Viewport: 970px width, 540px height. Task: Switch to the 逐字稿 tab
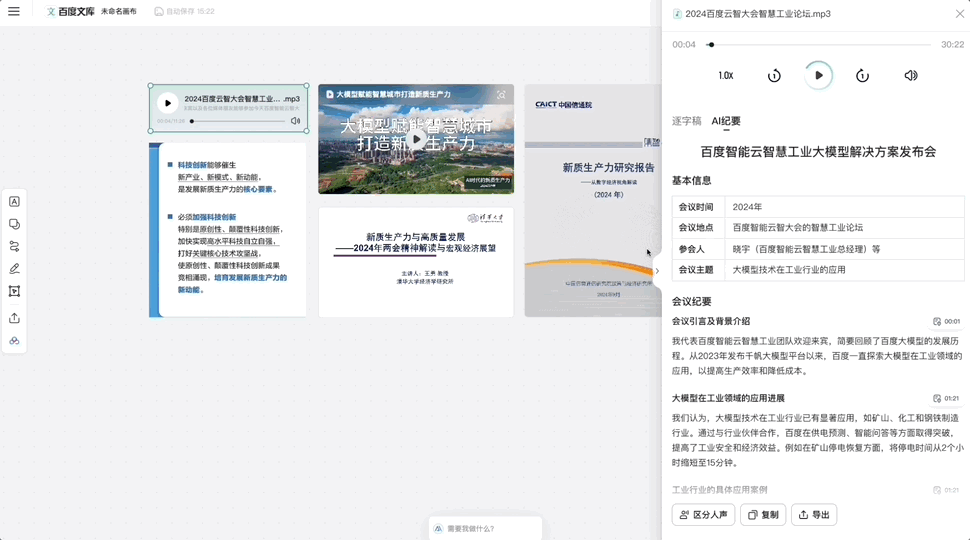pos(687,121)
